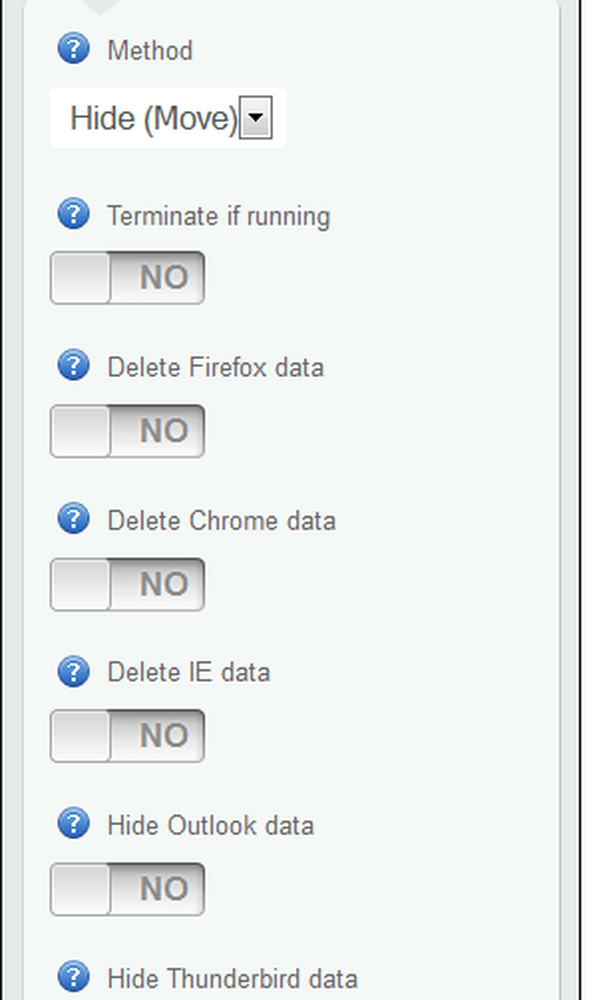View help for Hide Outlook data
Image resolution: width=599 pixels, height=1000 pixels.
[x=73, y=823]
